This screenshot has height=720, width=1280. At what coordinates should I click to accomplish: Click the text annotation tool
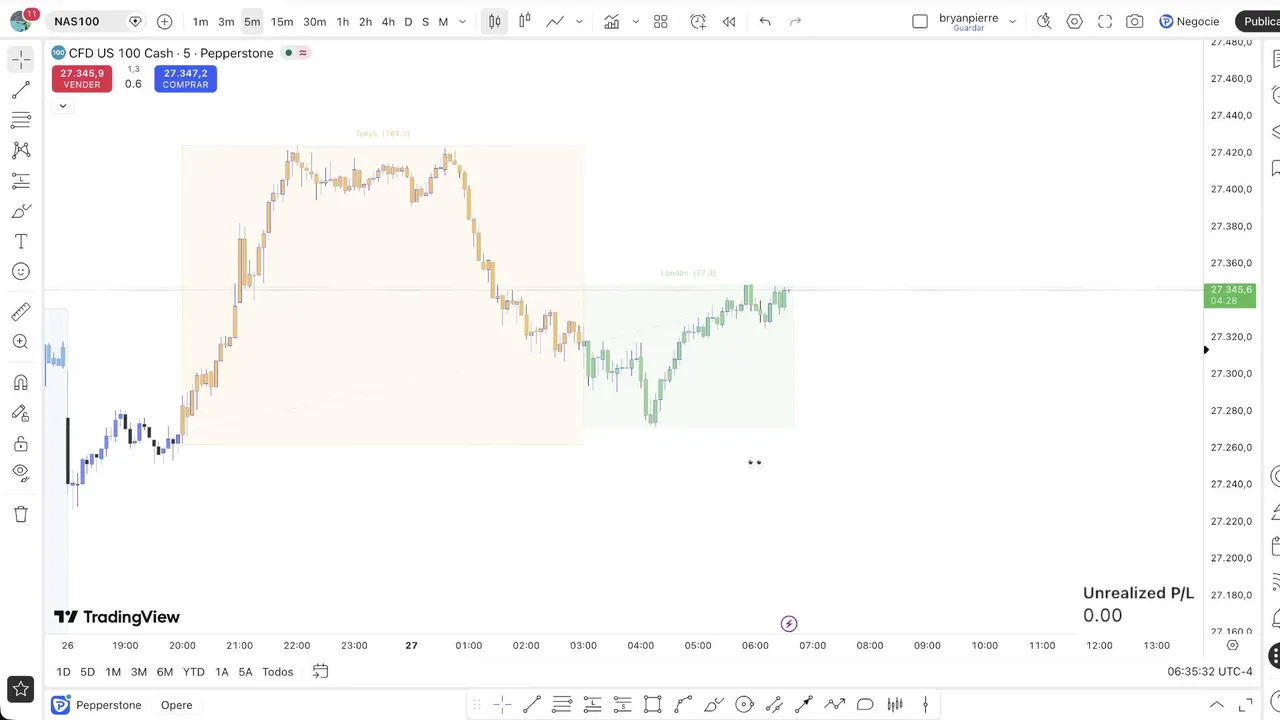tap(21, 242)
